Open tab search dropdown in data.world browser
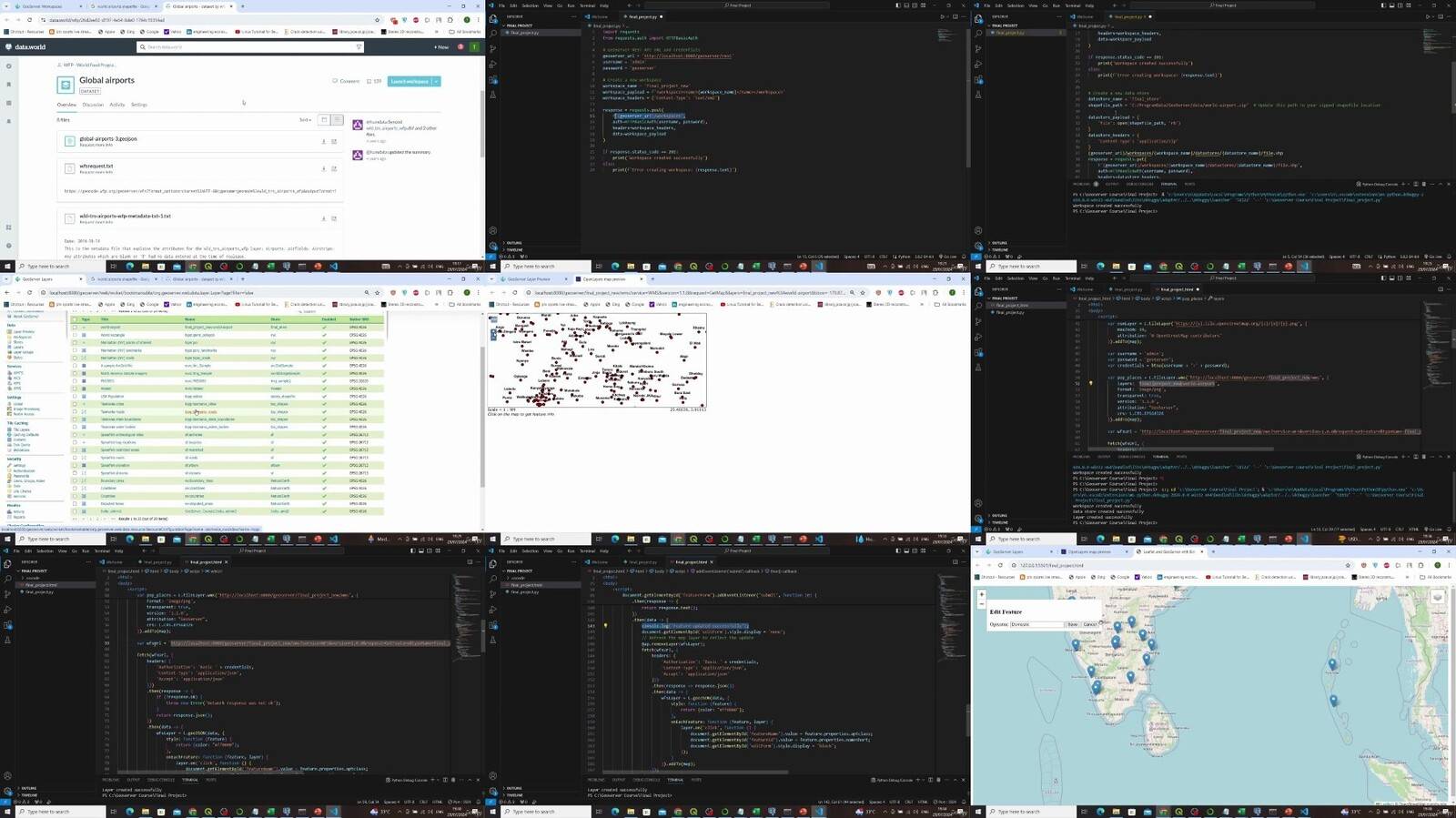Screen dimensions: 1456x818 (5, 6)
